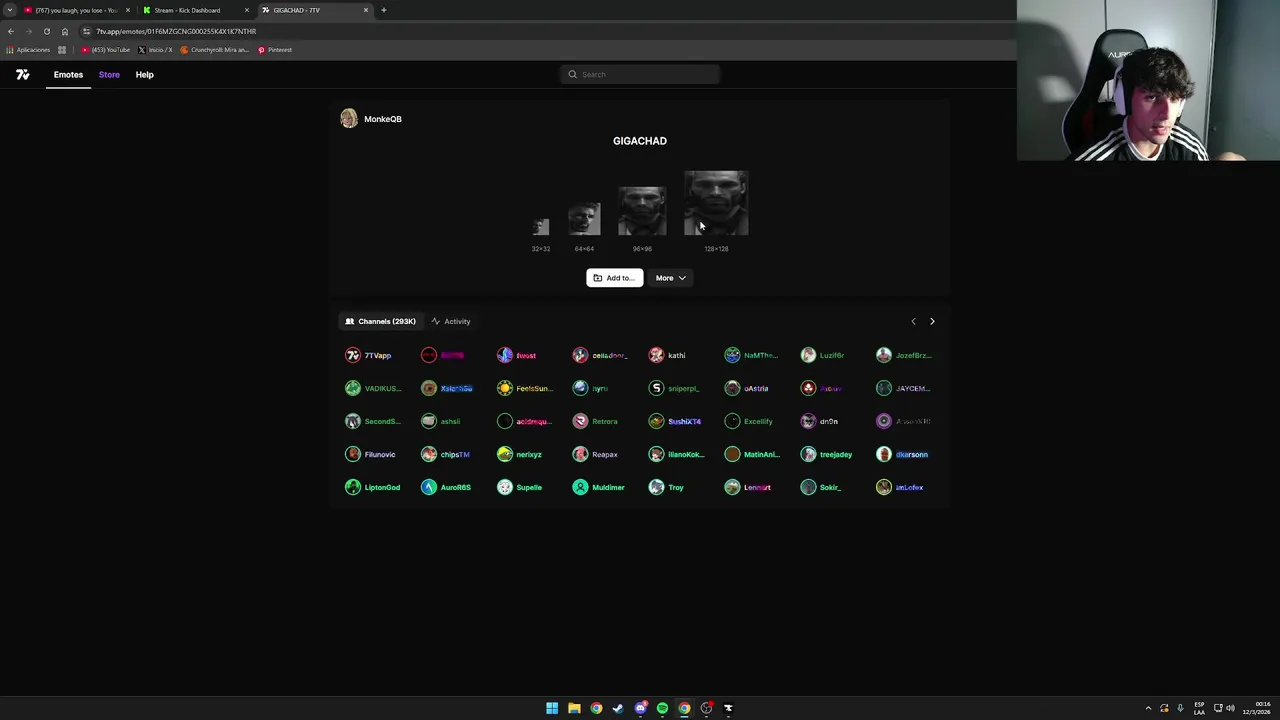Image resolution: width=1280 pixels, height=720 pixels.
Task: Open the LiptonGod channel avatar
Action: click(x=352, y=487)
